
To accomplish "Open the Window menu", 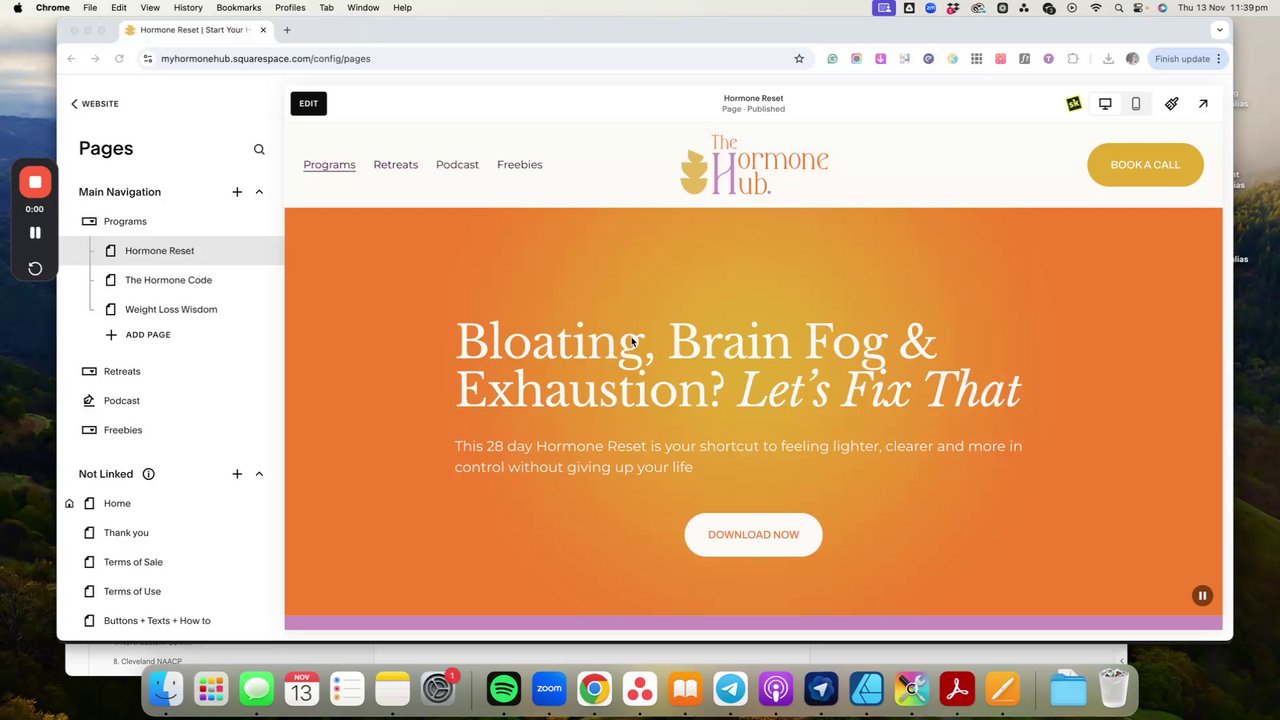I will pos(363,8).
